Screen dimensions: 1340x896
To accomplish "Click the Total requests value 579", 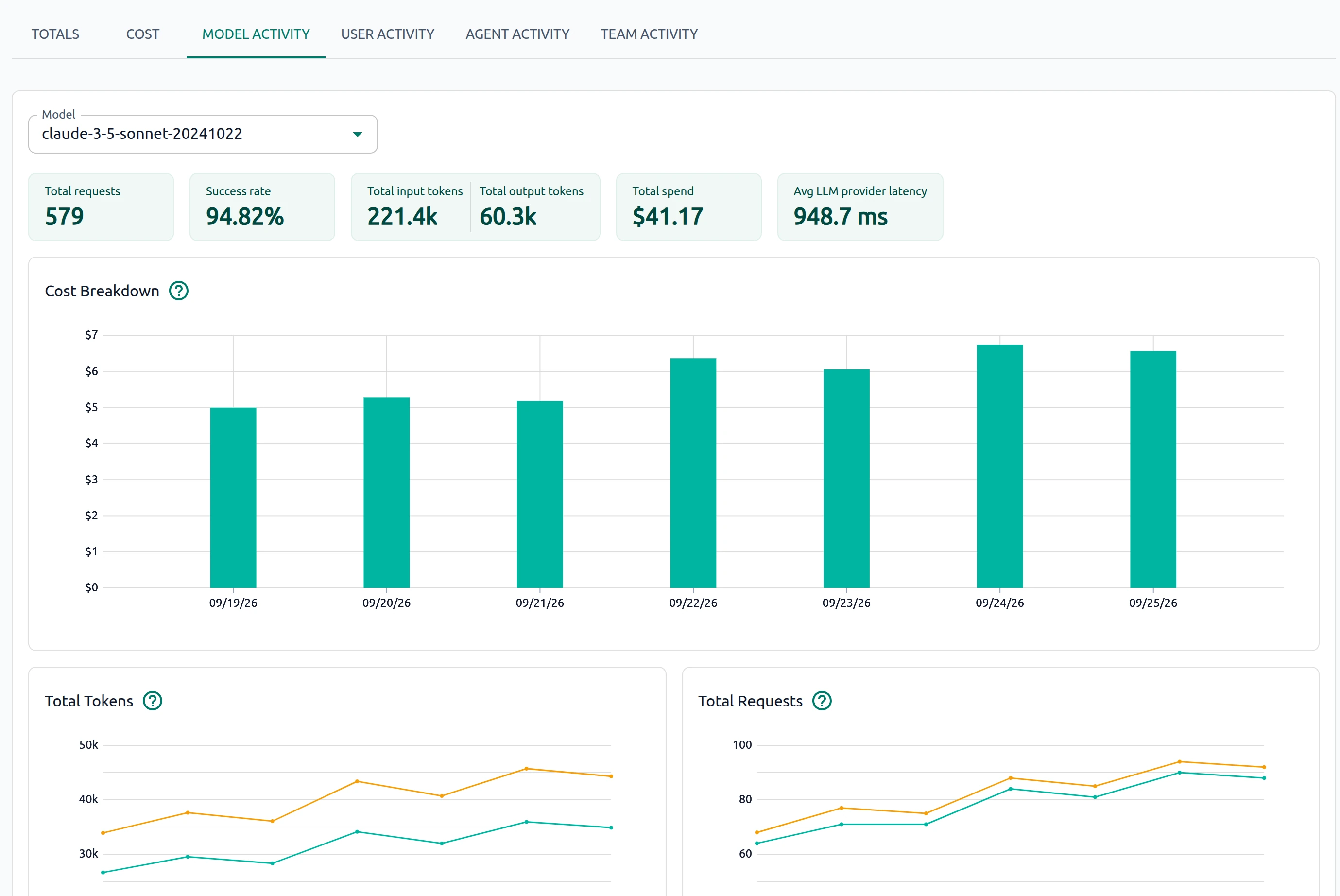I will [x=65, y=217].
